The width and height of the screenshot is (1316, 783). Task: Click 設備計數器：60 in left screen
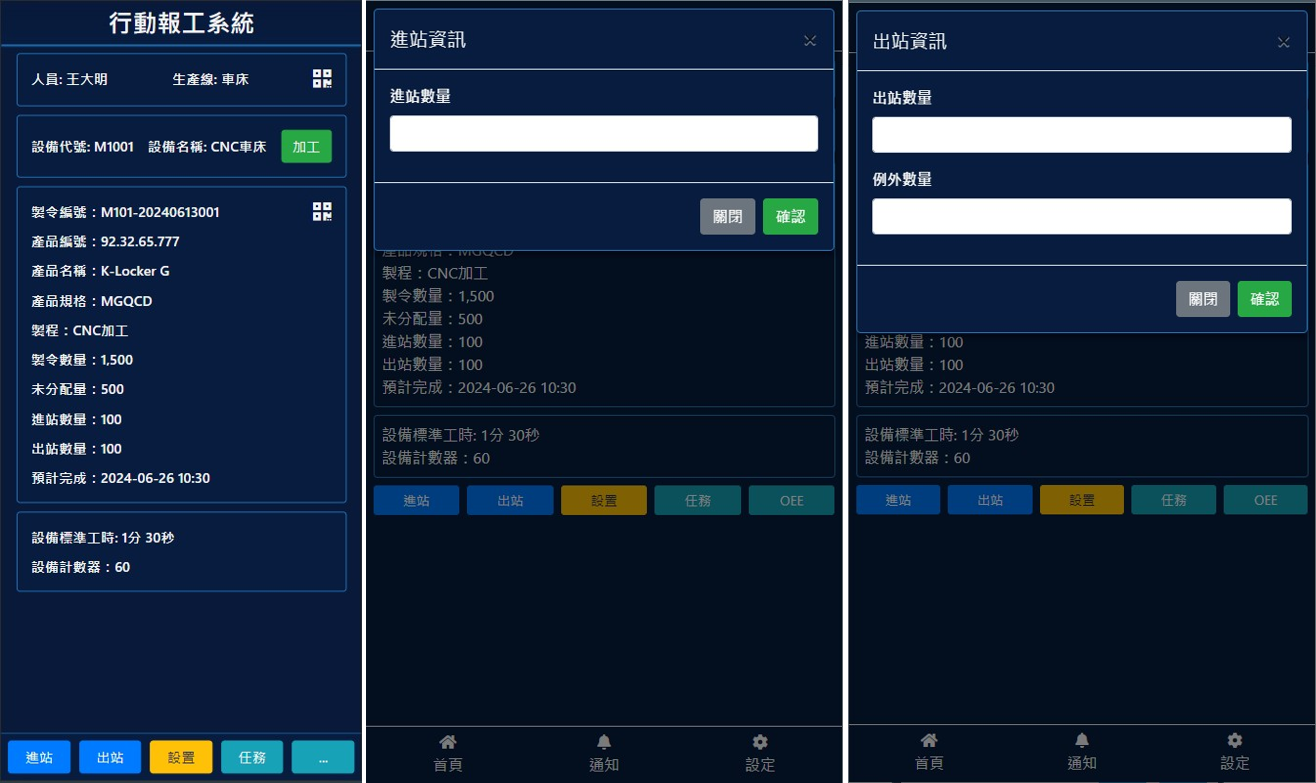tap(81, 567)
